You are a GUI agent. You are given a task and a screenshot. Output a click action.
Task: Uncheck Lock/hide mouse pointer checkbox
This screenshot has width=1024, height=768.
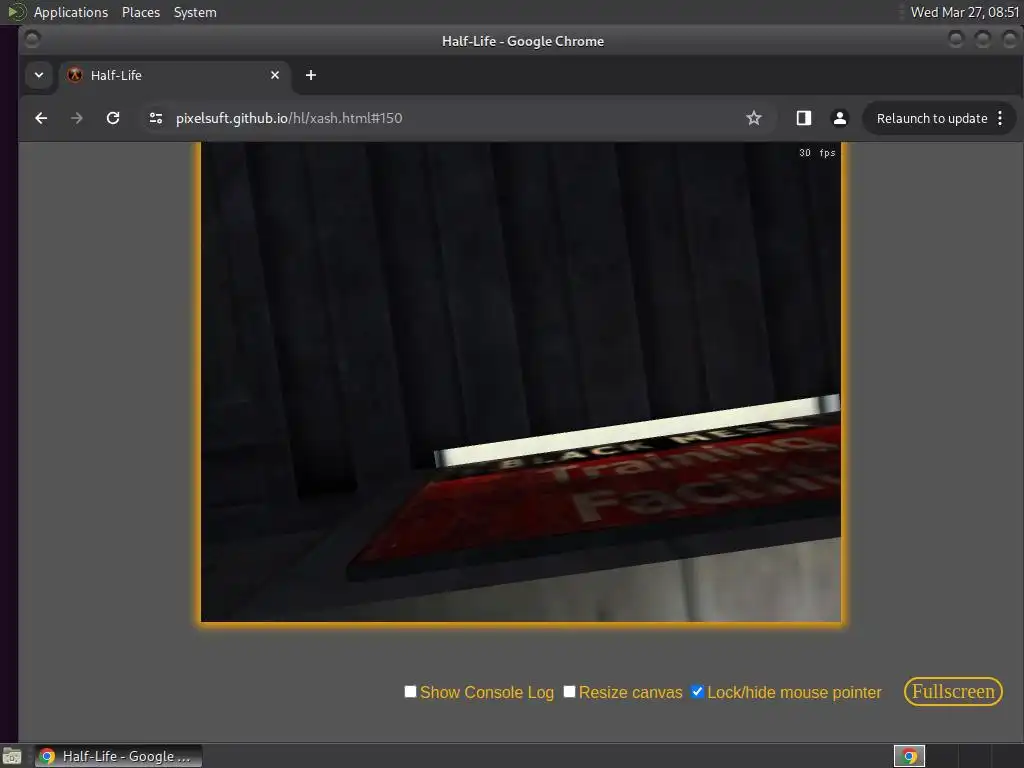point(697,692)
